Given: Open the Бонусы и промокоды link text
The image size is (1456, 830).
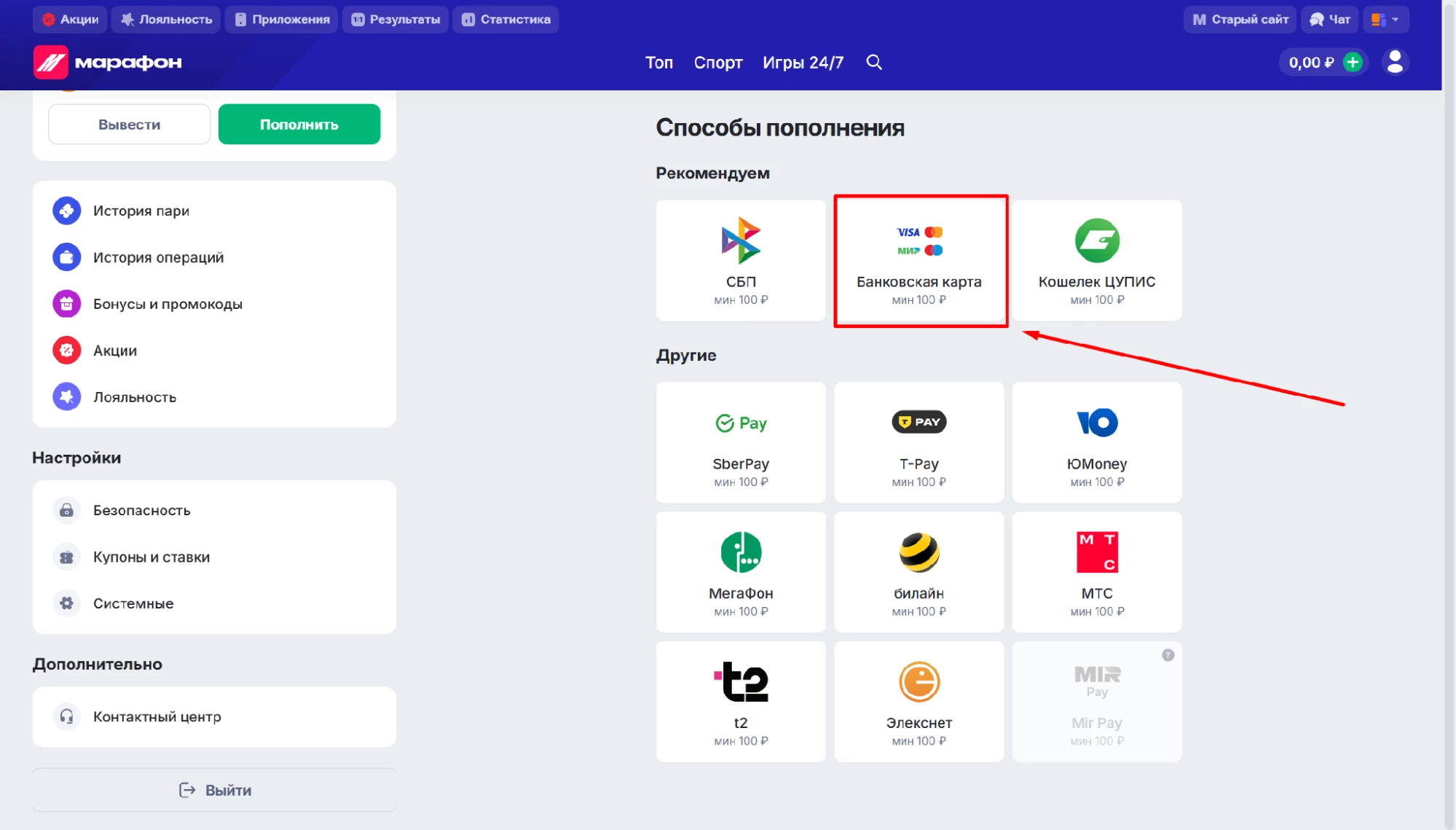Looking at the screenshot, I should [168, 304].
